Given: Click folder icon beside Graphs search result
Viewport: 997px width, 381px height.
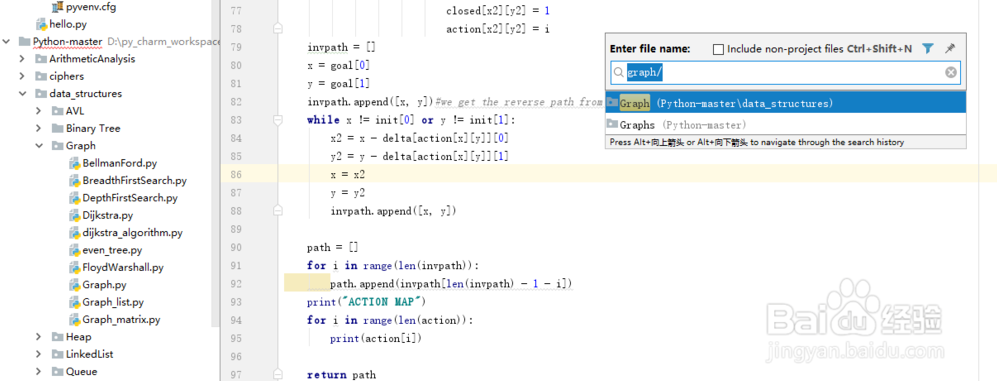Looking at the screenshot, I should 613,124.
